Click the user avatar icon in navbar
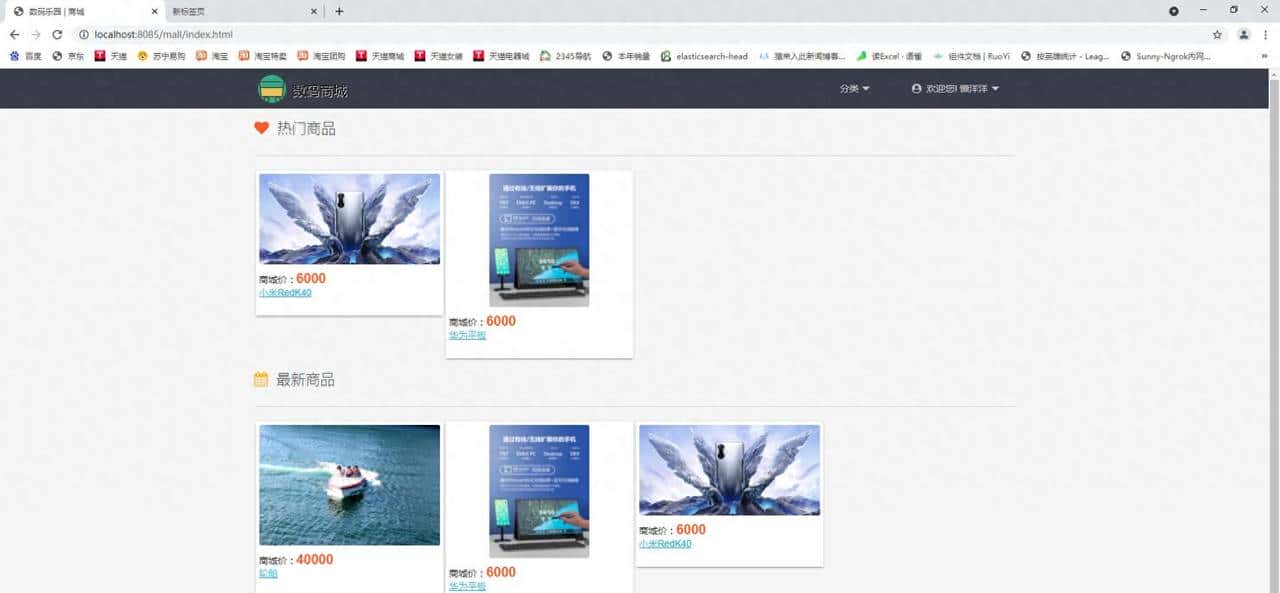 [916, 88]
